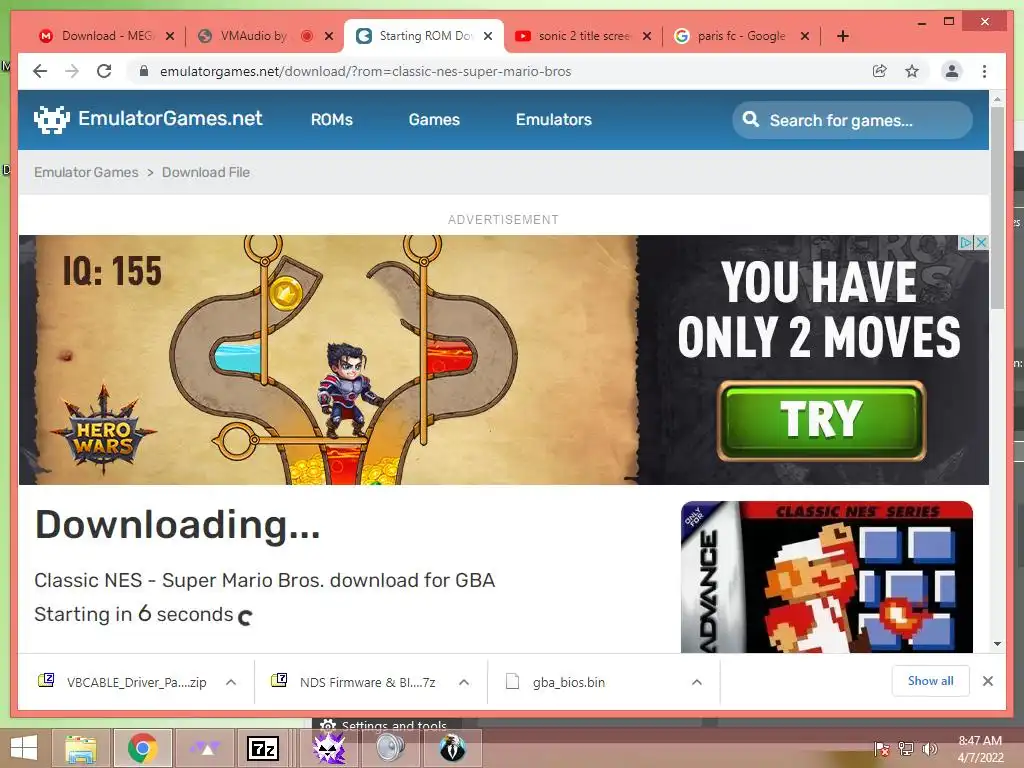Viewport: 1024px width, 768px height.
Task: Open 7-Zip from the taskbar
Action: point(263,748)
